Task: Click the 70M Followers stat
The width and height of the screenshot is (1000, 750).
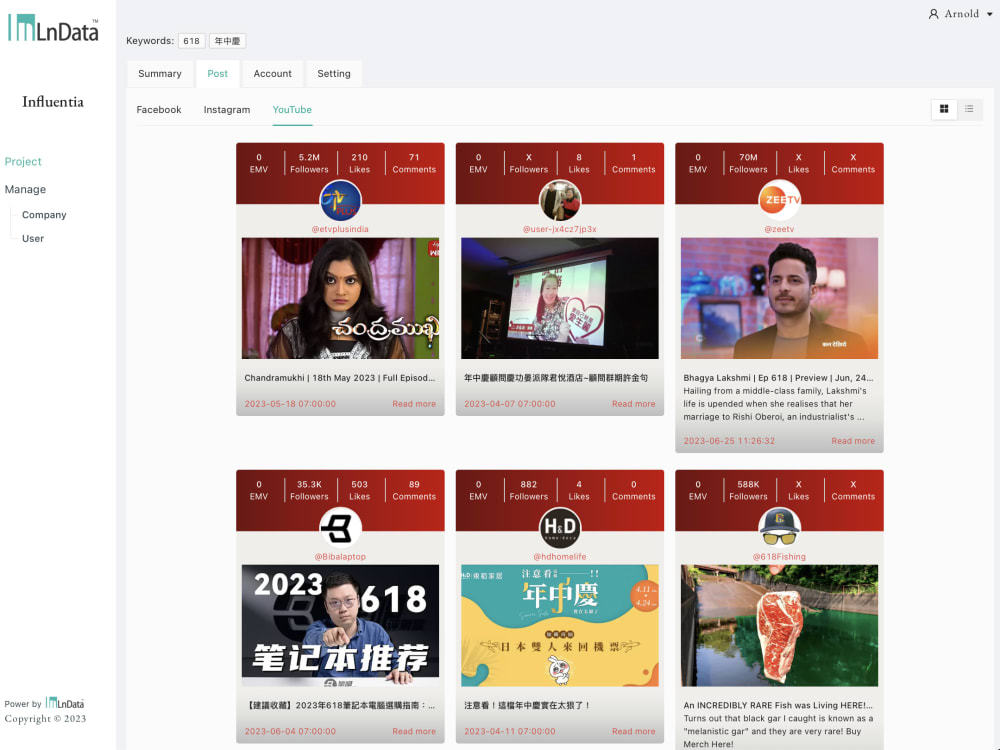Action: (748, 163)
